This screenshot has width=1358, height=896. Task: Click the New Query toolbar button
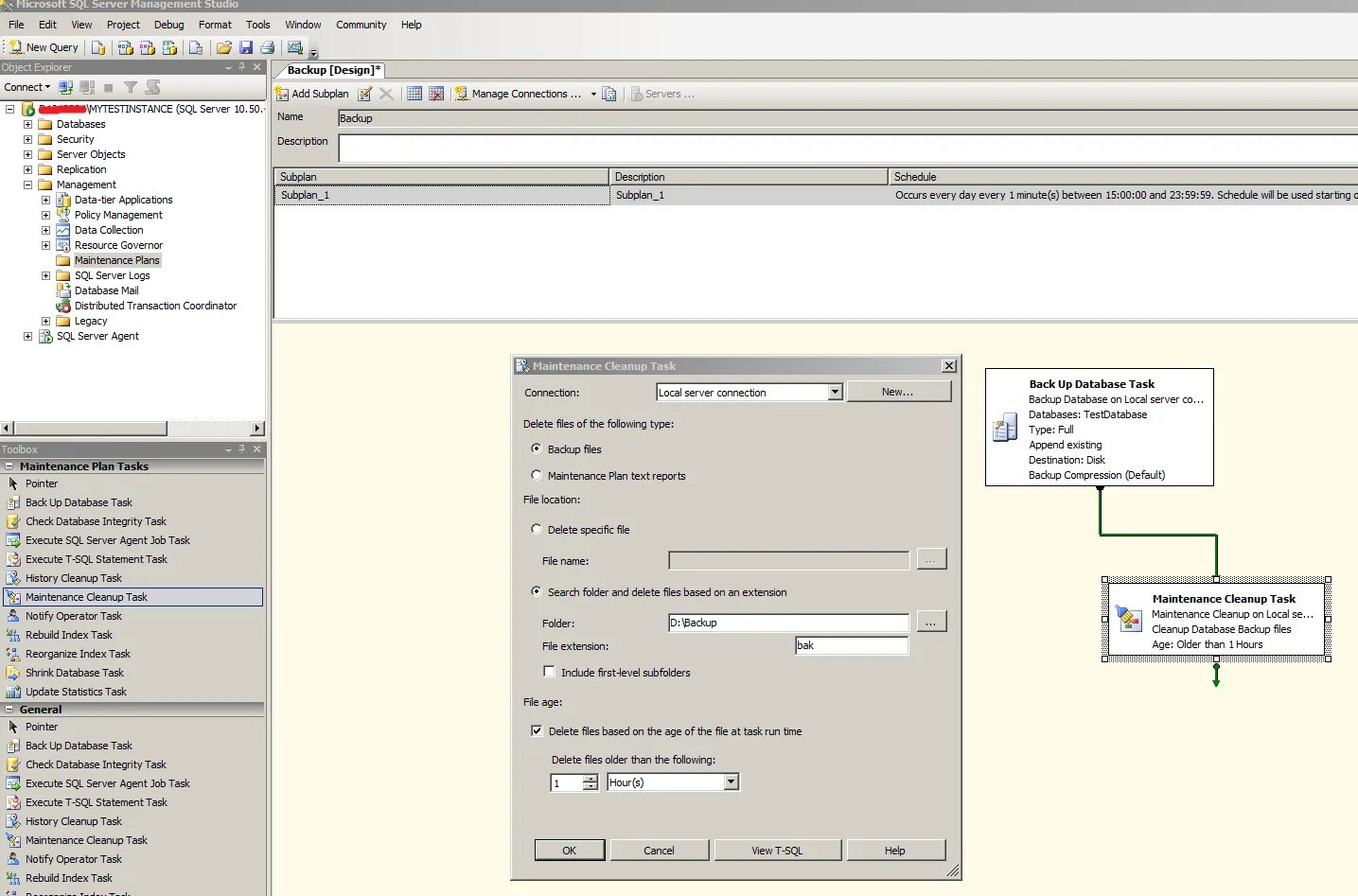[x=44, y=47]
